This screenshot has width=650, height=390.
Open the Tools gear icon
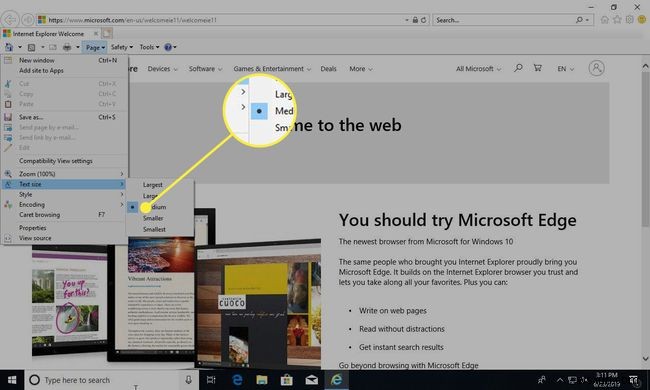click(x=629, y=19)
